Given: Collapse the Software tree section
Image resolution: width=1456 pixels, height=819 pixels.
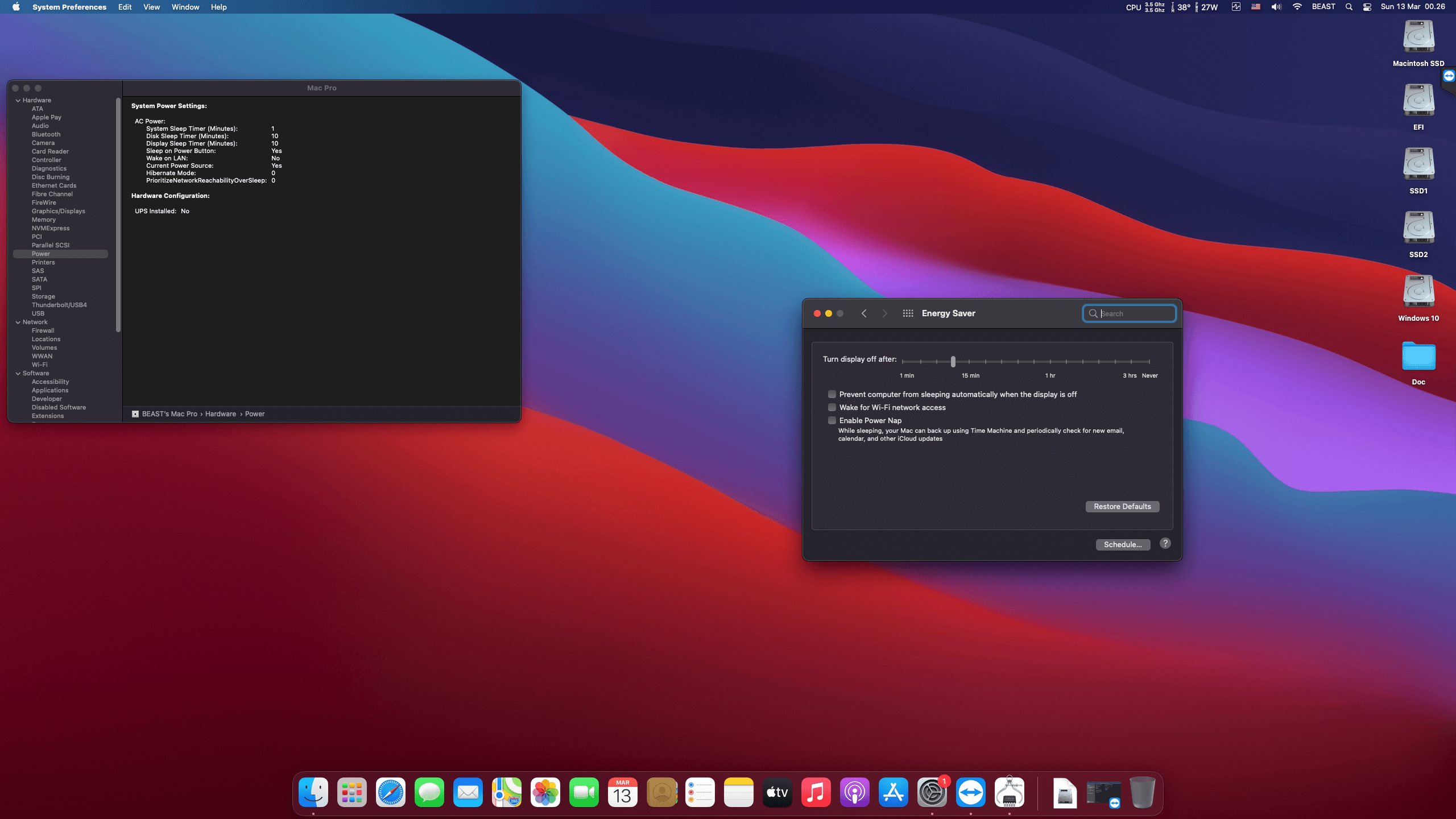Looking at the screenshot, I should (x=18, y=373).
